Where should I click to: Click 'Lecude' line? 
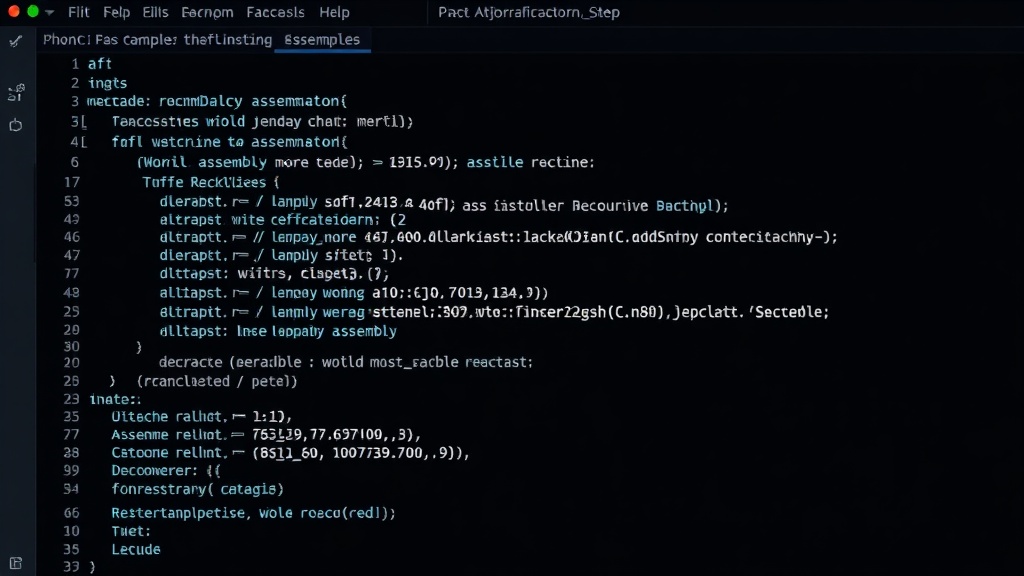click(136, 550)
